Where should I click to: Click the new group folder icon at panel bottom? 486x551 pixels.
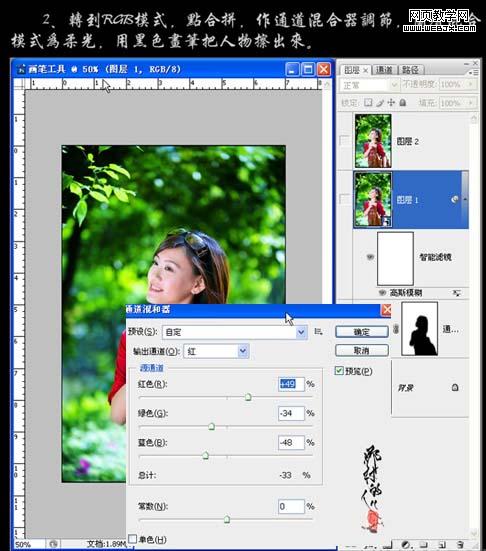pyautogui.click(x=424, y=545)
